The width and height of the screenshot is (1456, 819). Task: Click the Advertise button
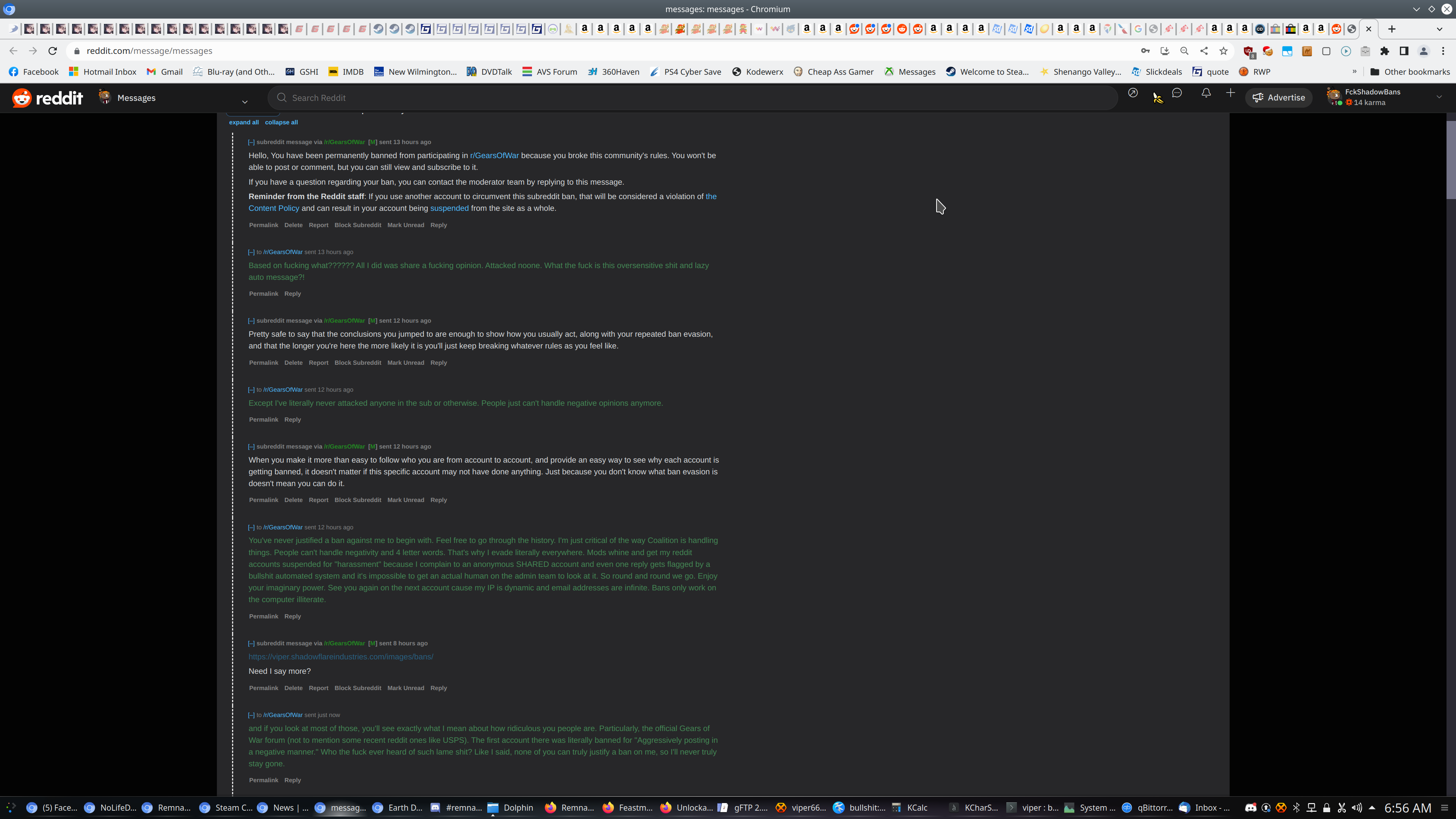point(1279,98)
